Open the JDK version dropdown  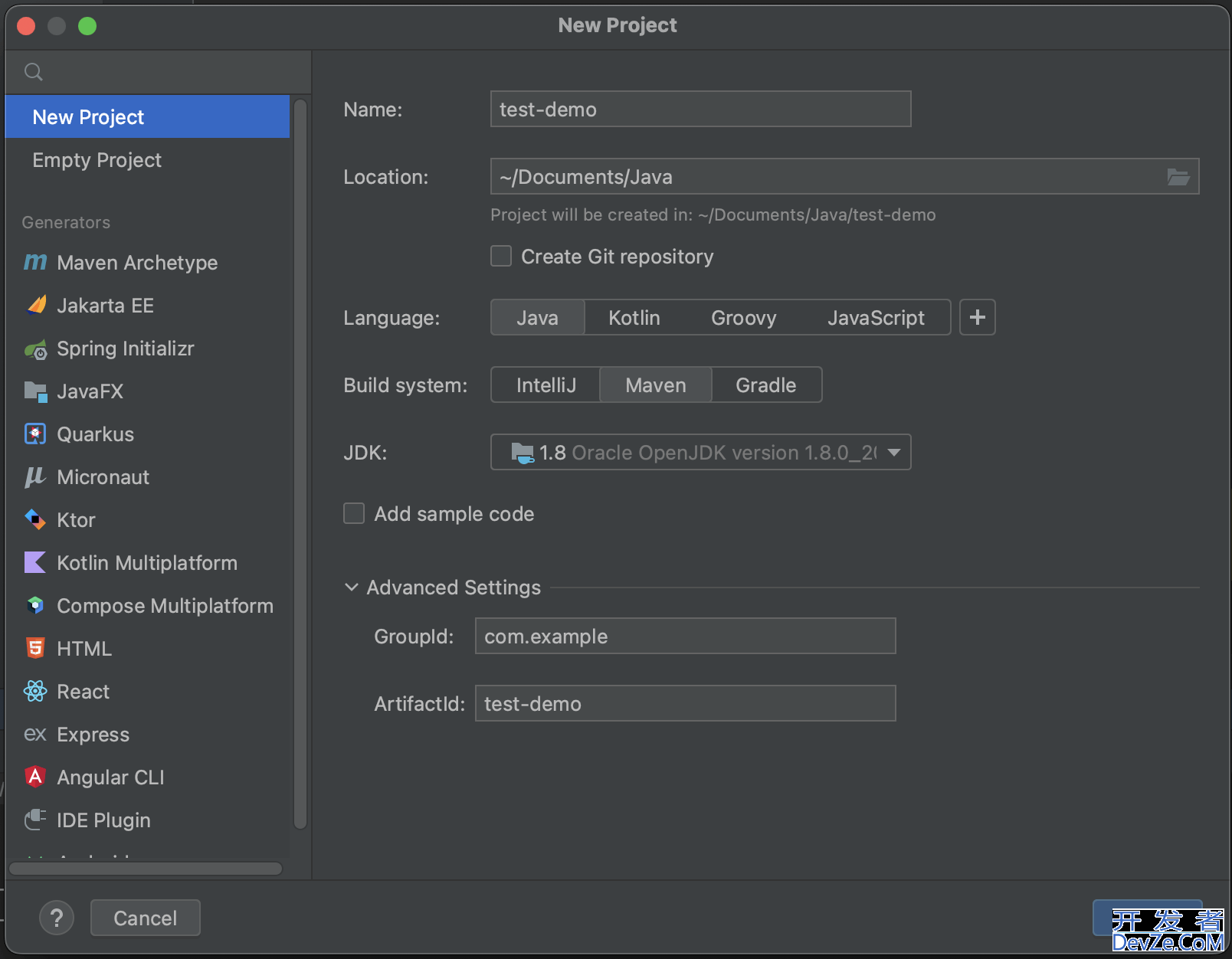pyautogui.click(x=700, y=452)
